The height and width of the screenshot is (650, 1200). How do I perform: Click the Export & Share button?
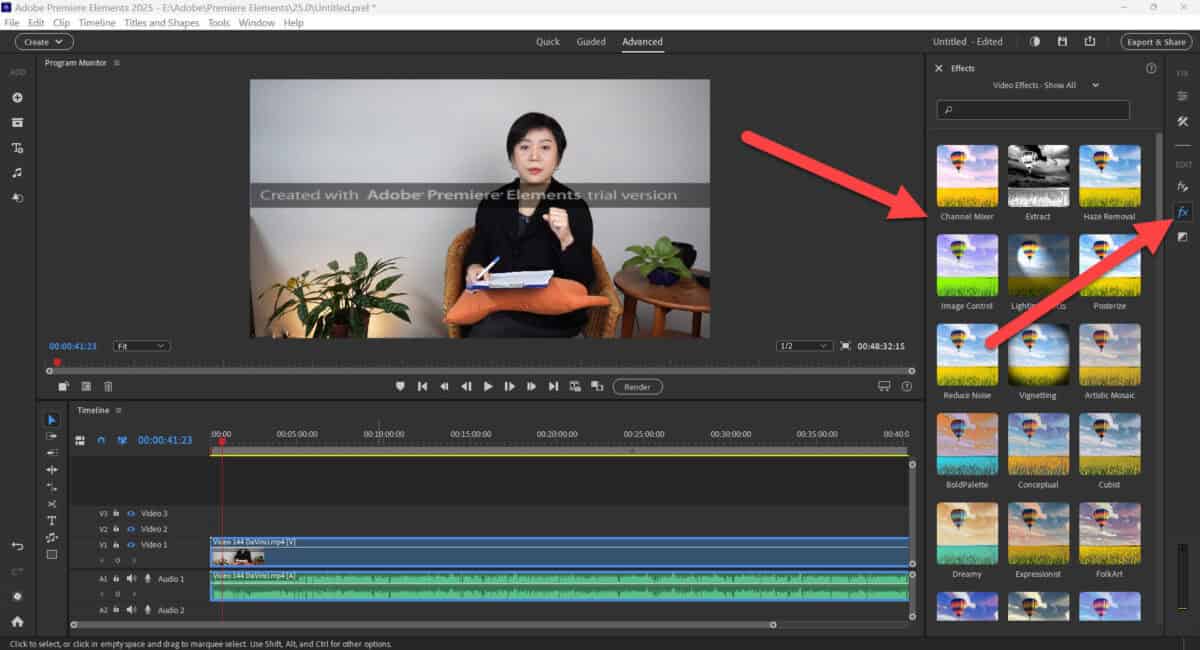click(1156, 42)
